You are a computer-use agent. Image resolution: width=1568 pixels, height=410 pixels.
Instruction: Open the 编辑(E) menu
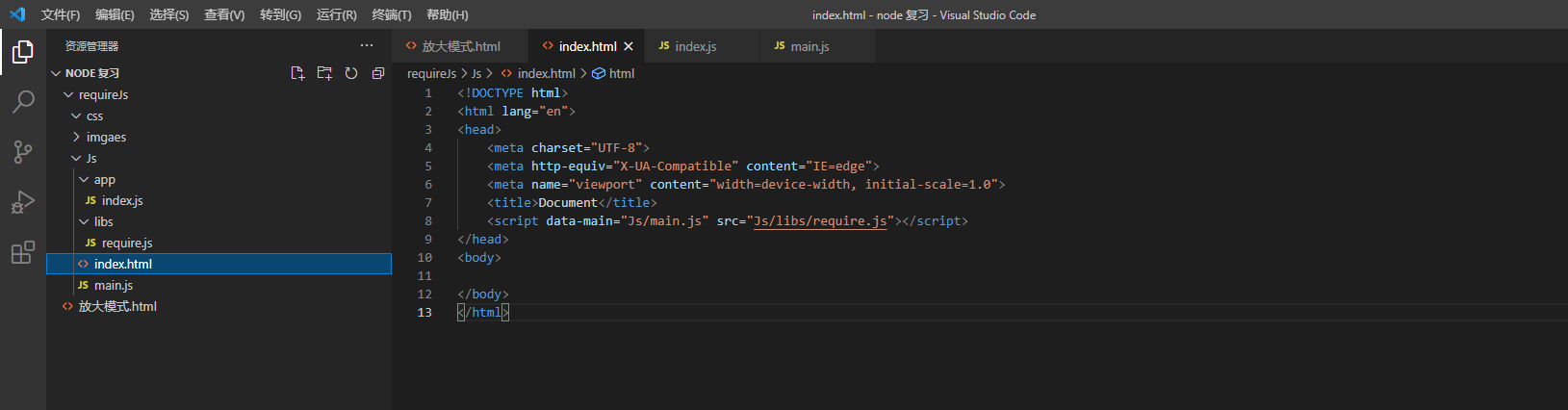[x=115, y=14]
